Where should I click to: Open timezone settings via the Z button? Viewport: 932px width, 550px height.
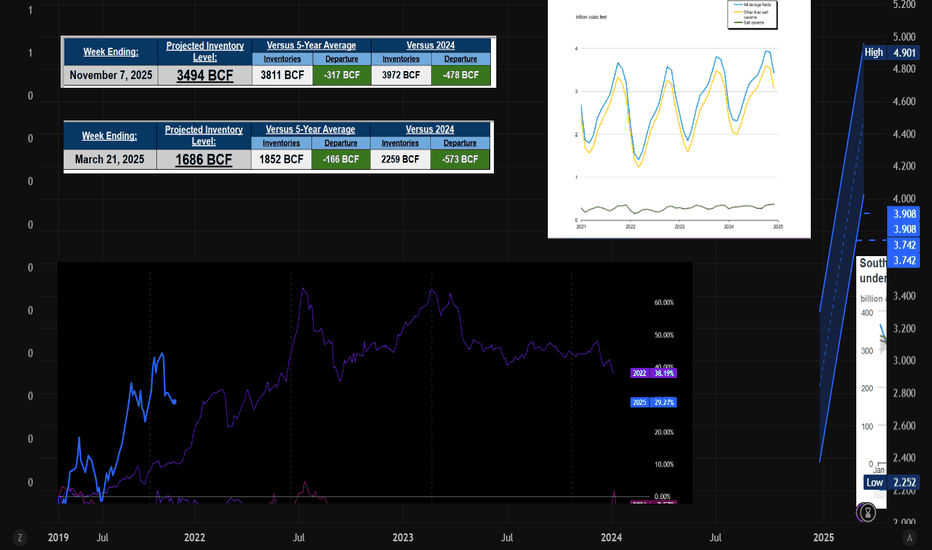pos(20,538)
